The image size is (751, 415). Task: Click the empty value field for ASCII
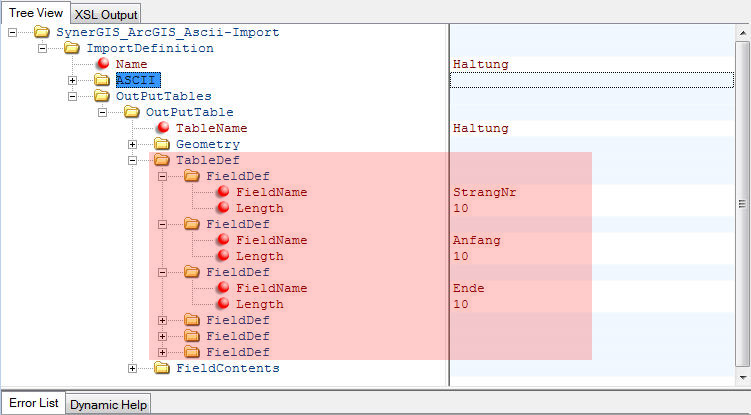[592, 80]
